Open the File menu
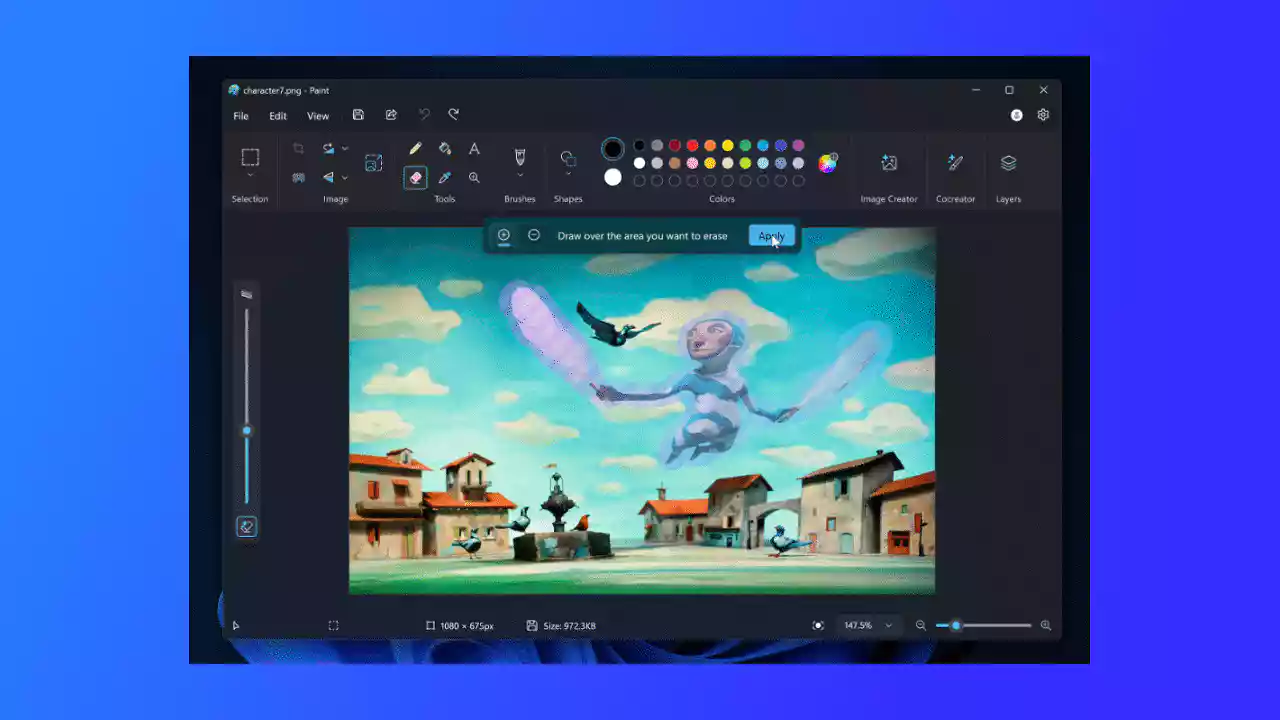Screen dimensions: 1280x720 click(241, 116)
